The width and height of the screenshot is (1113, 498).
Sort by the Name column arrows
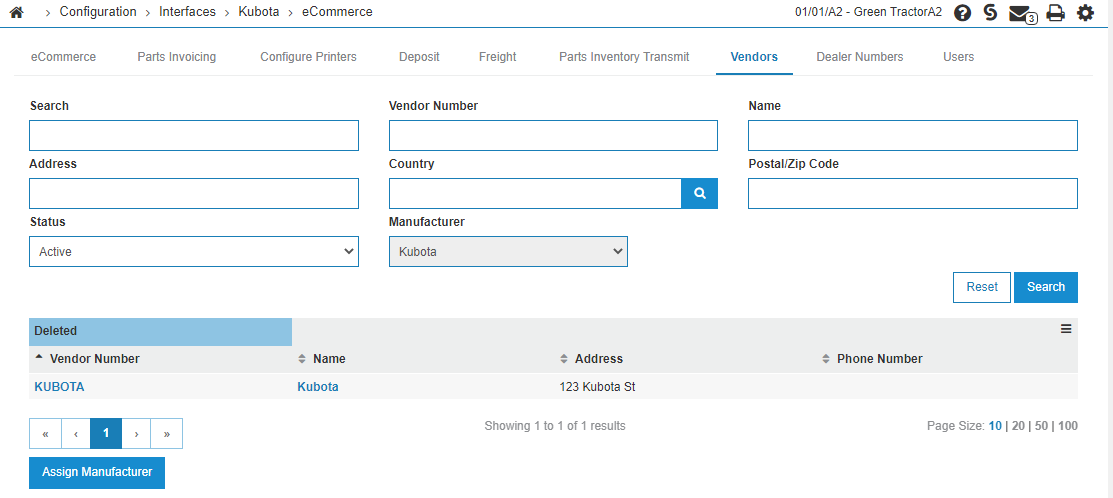coord(302,359)
